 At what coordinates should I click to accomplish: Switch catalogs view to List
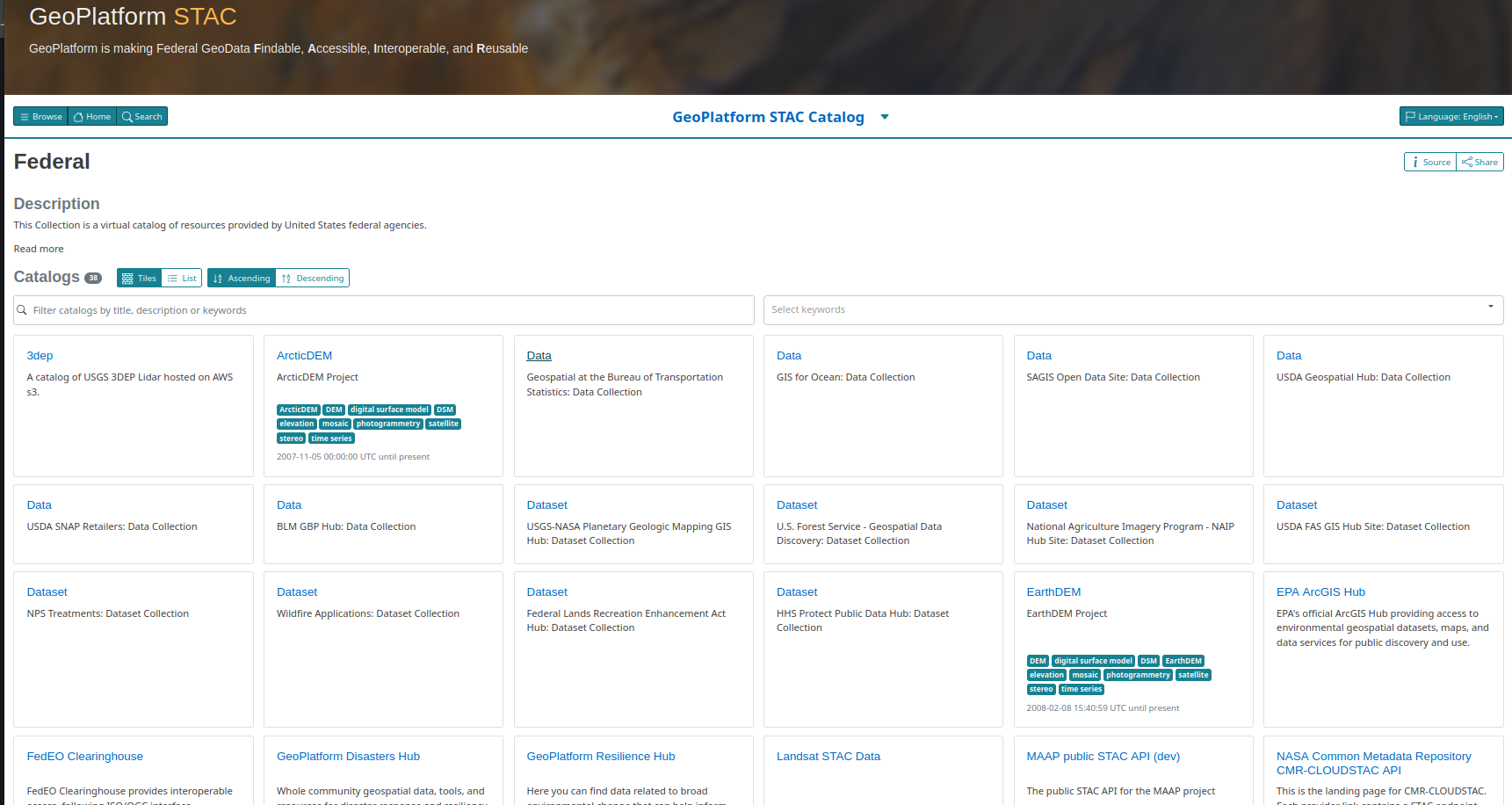click(x=182, y=279)
